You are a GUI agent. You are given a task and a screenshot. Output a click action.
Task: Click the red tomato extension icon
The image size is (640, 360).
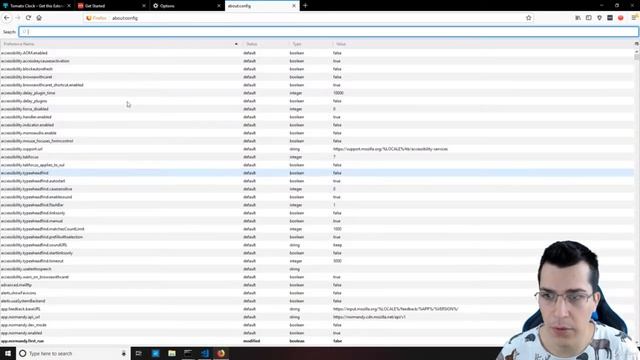[620, 18]
